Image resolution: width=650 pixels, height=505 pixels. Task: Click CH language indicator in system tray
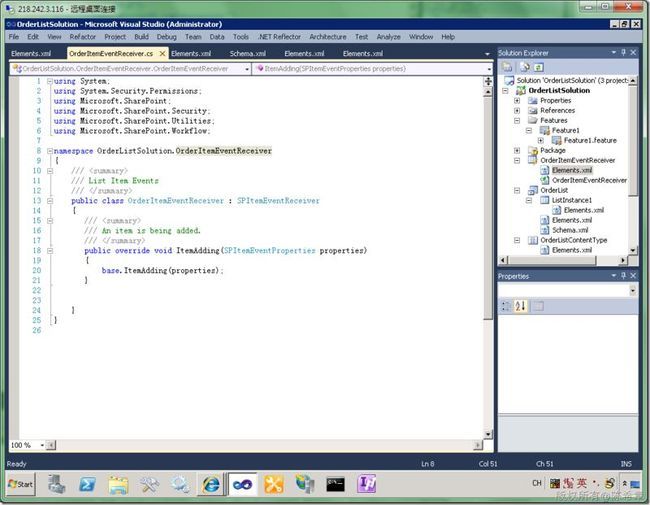point(537,483)
